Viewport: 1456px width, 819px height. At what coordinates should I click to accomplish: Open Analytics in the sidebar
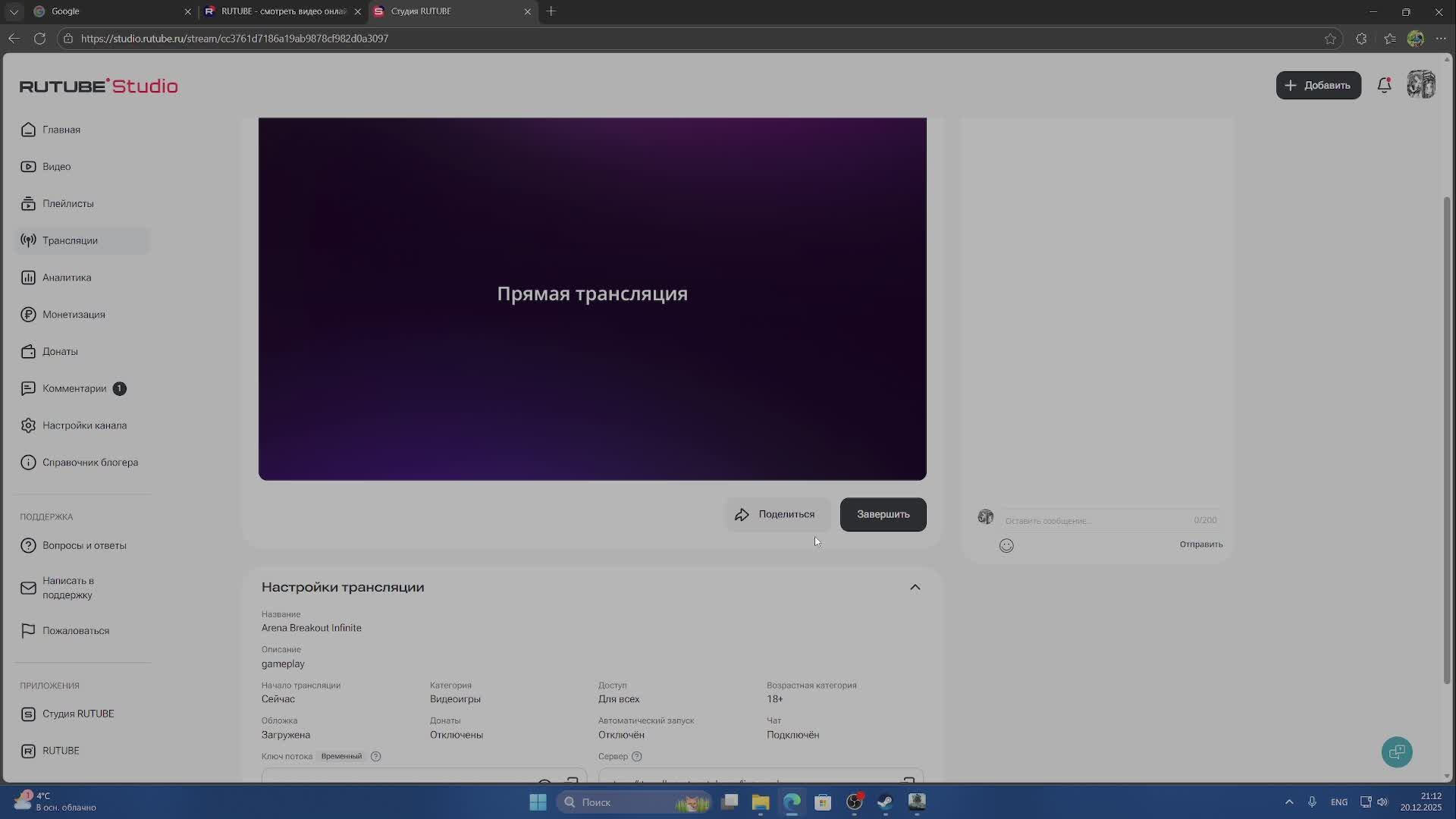67,278
